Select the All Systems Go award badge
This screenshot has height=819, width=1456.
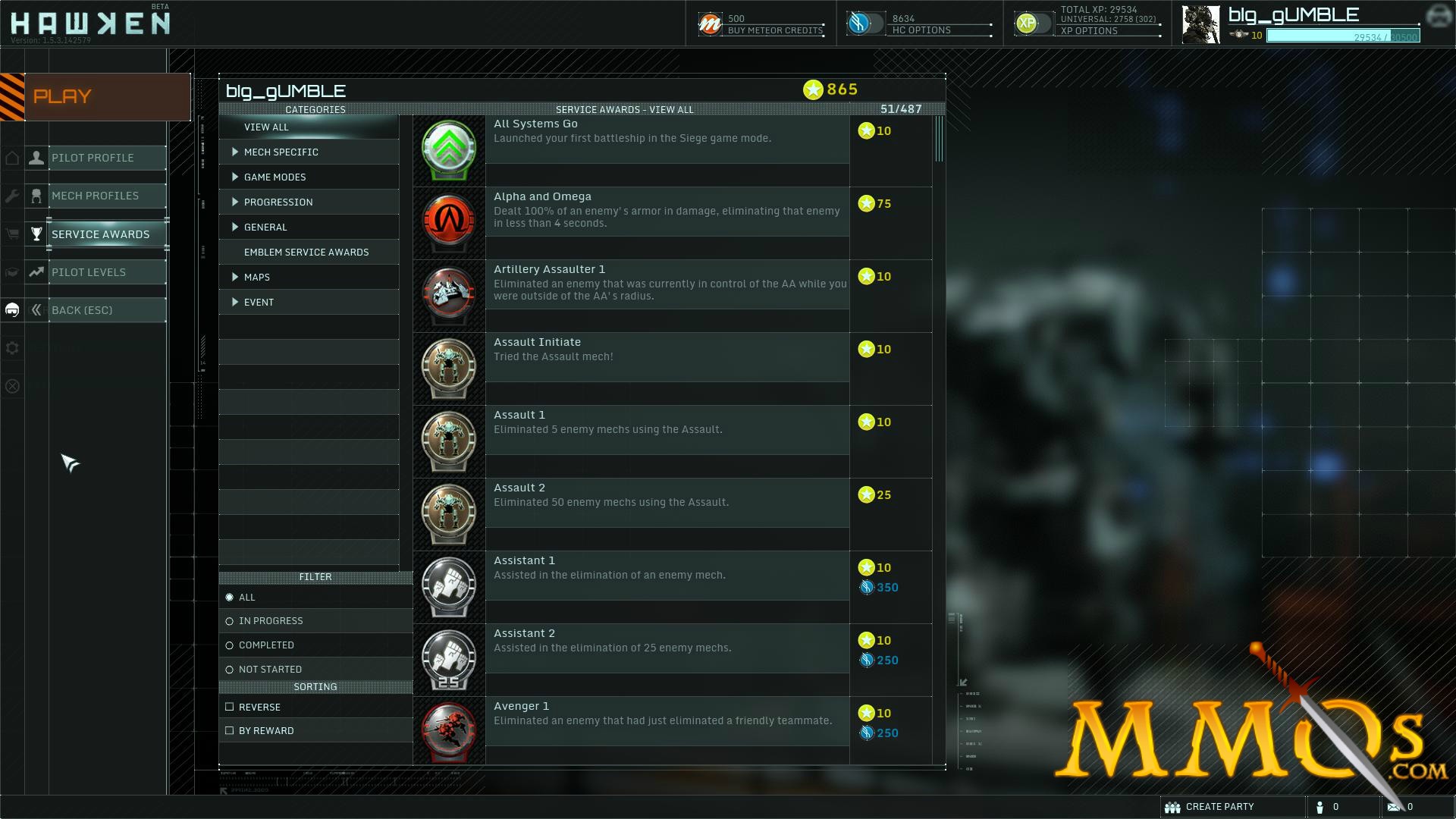tap(449, 150)
